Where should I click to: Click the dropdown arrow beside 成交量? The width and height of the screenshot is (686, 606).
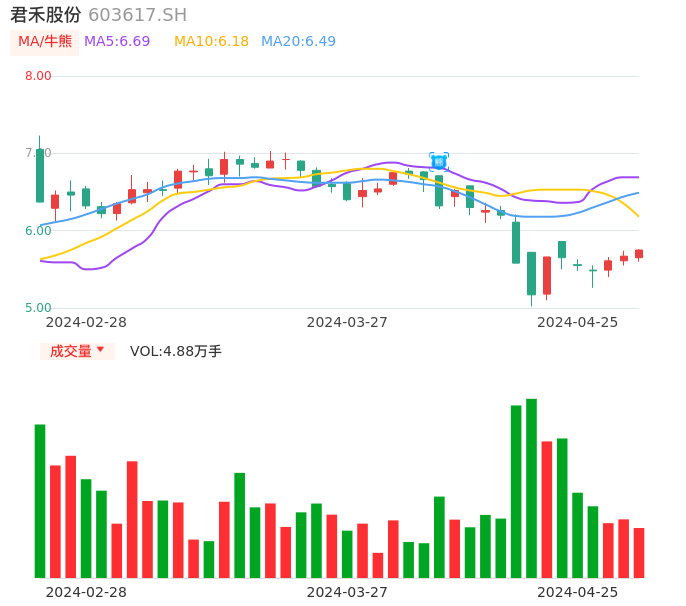coord(100,350)
